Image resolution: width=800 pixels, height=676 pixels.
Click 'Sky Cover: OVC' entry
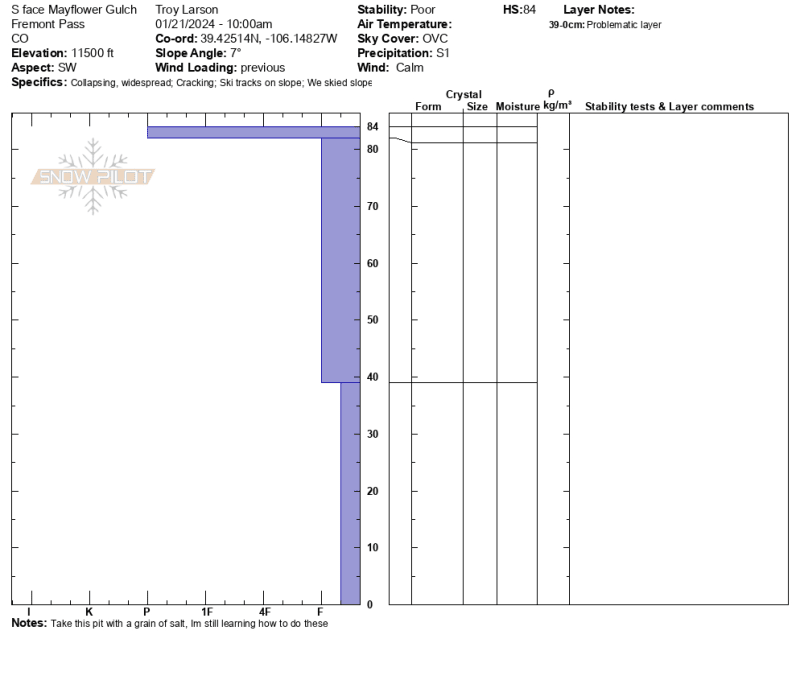(403, 39)
